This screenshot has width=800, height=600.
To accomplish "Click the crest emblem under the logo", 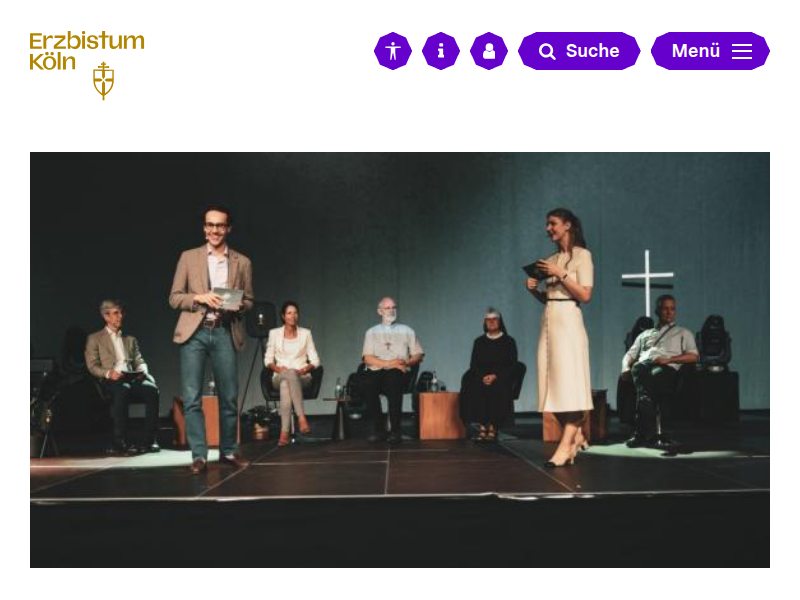I will [x=104, y=81].
